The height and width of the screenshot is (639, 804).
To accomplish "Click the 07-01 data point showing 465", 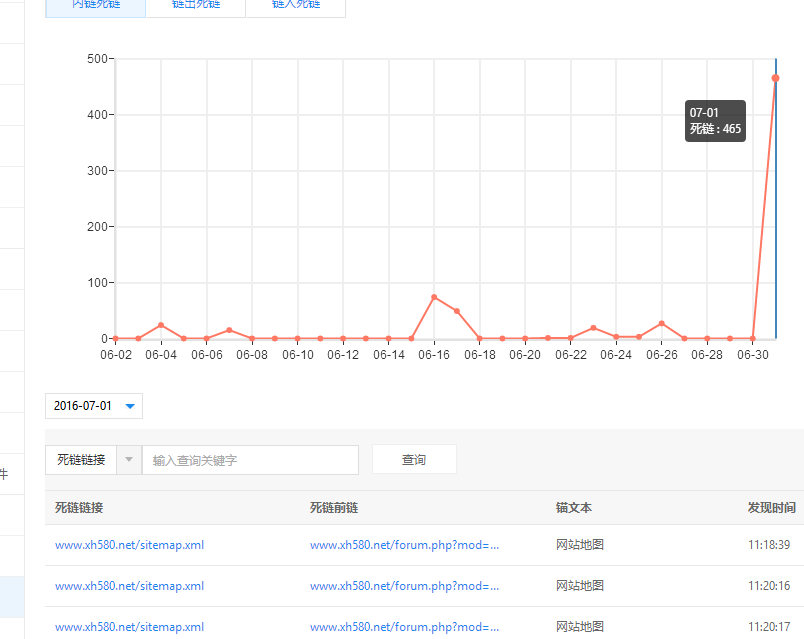I will pyautogui.click(x=775, y=78).
